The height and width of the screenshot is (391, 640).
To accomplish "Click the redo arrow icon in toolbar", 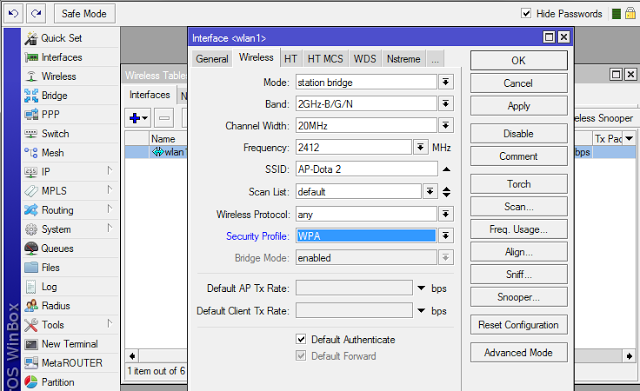I will point(36,13).
